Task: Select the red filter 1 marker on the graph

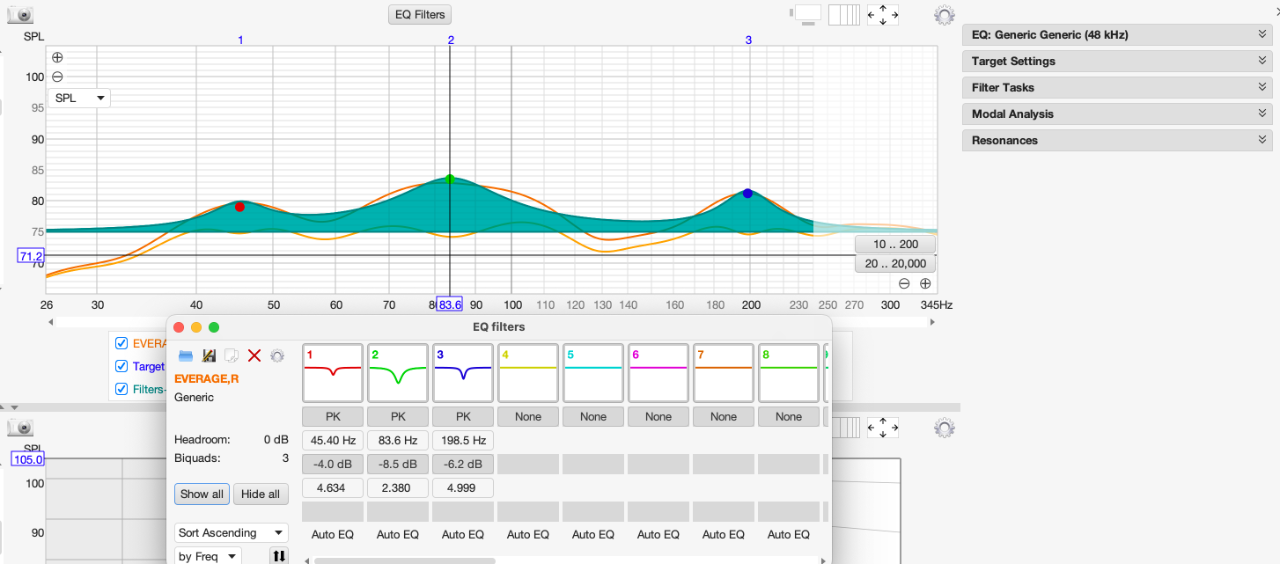Action: [240, 207]
